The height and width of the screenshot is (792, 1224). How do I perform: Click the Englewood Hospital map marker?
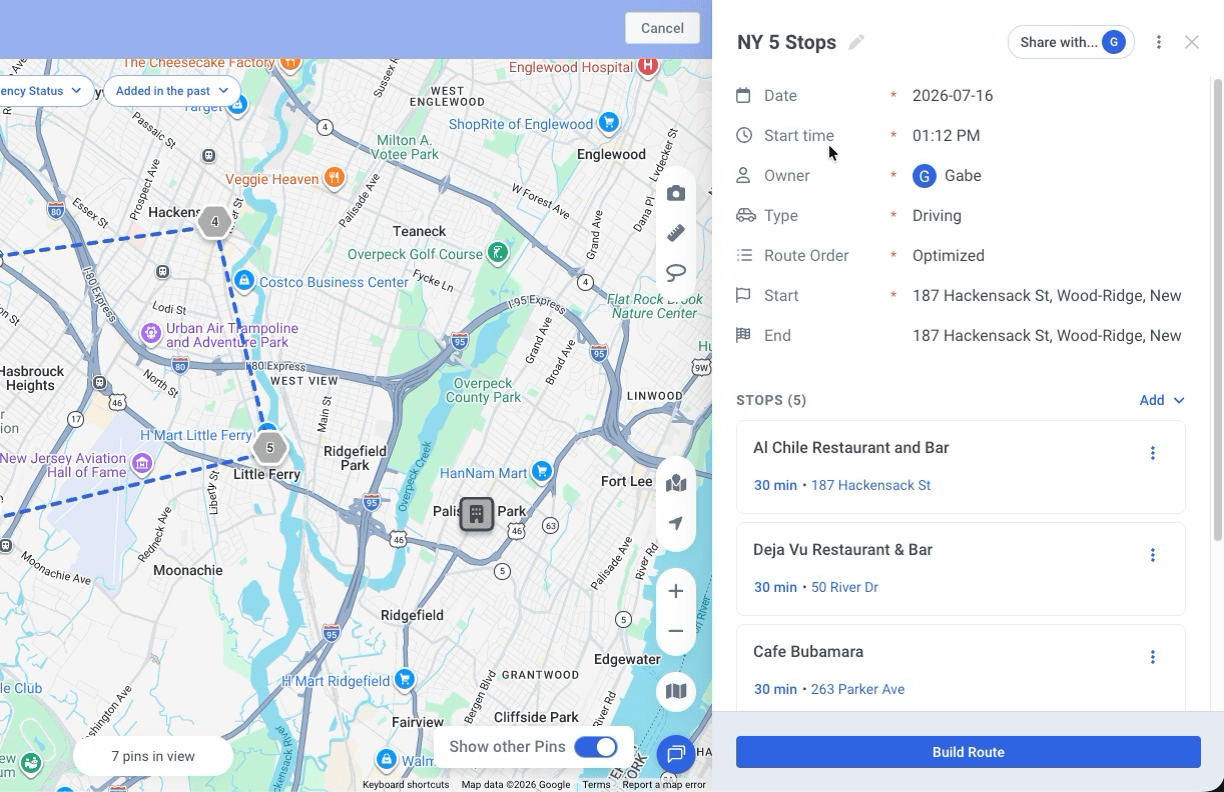648,66
